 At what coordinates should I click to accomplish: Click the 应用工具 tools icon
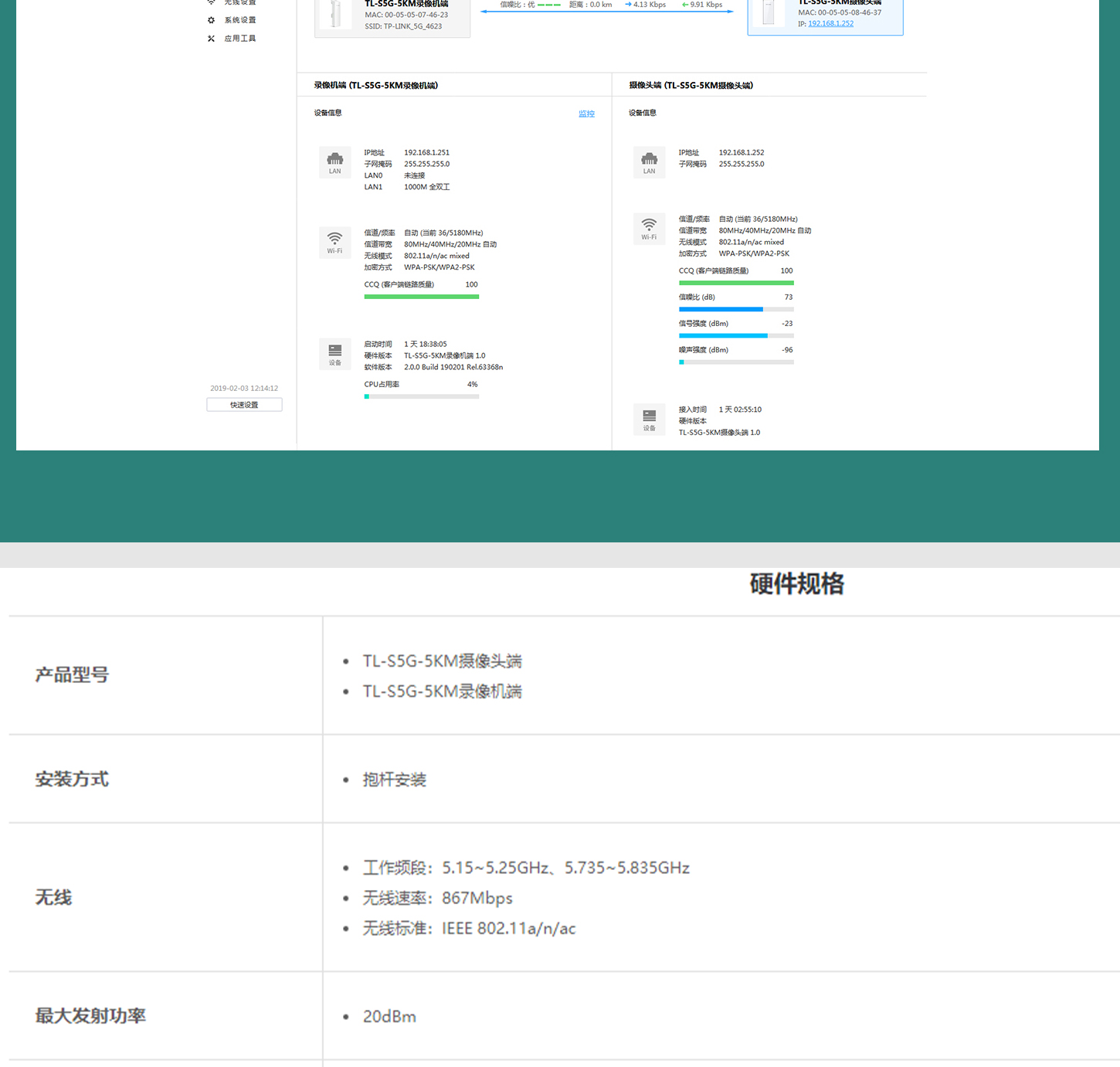211,39
